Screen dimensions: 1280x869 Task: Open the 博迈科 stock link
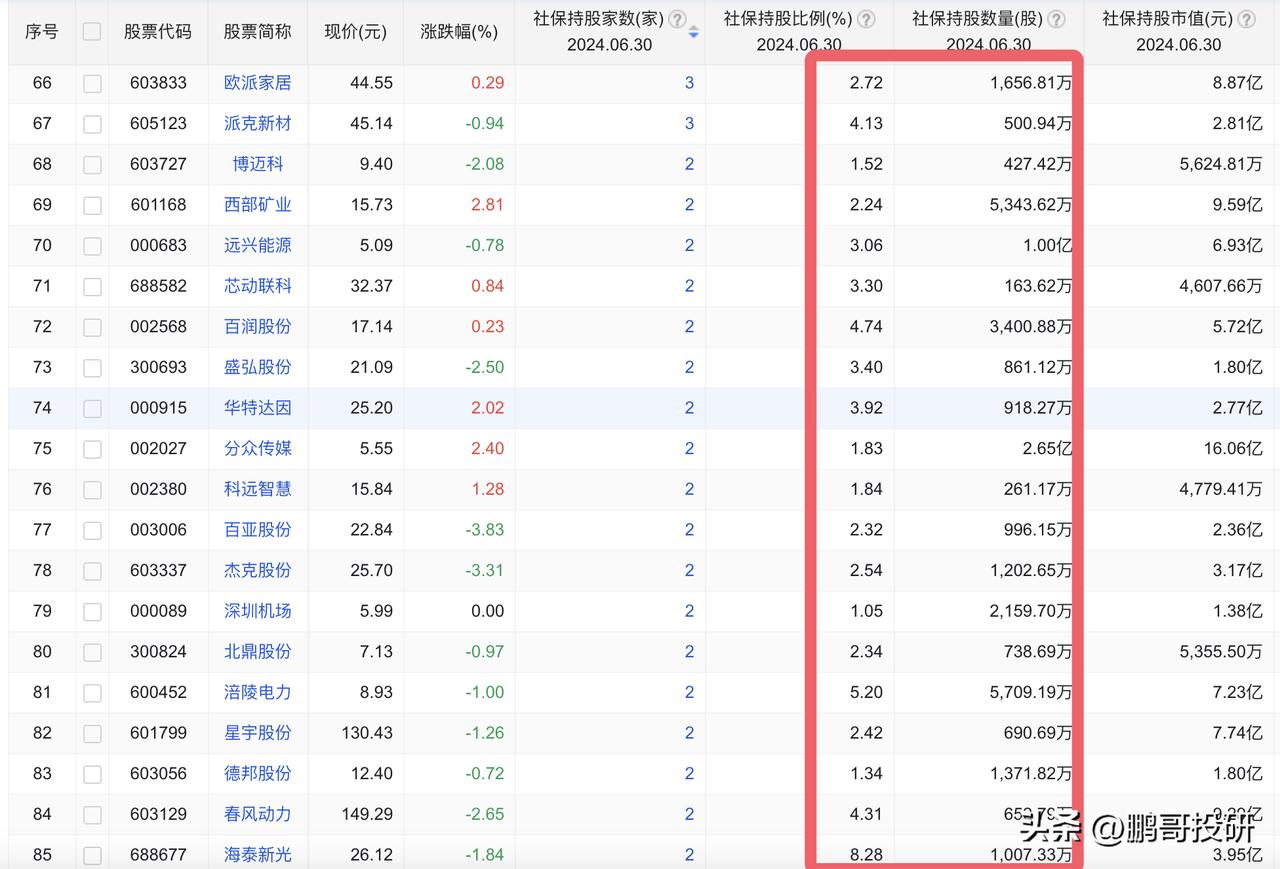pos(258,164)
